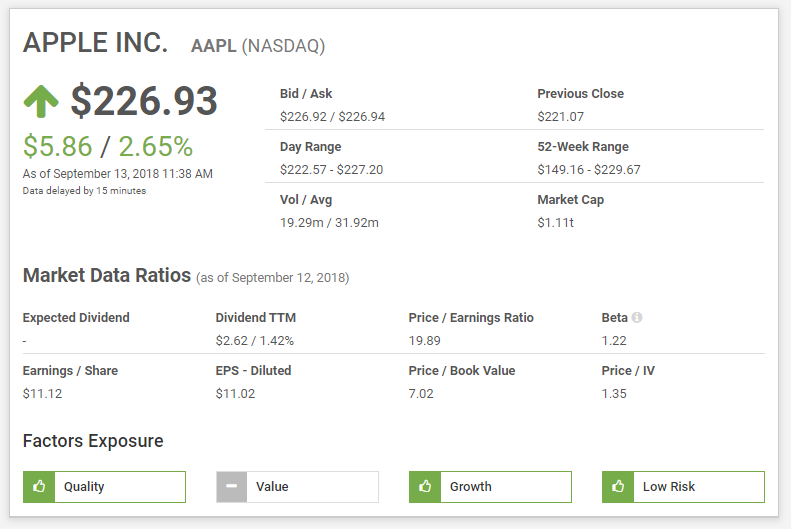Click the $149.16 - $229.67 value
The image size is (791, 529).
[x=589, y=170]
